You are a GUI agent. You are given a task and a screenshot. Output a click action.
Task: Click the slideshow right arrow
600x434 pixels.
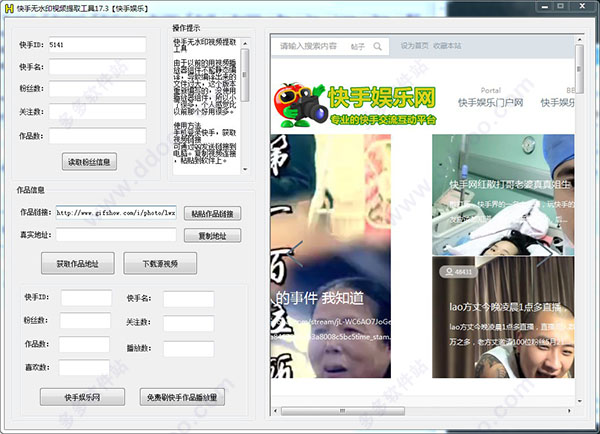click(546, 254)
